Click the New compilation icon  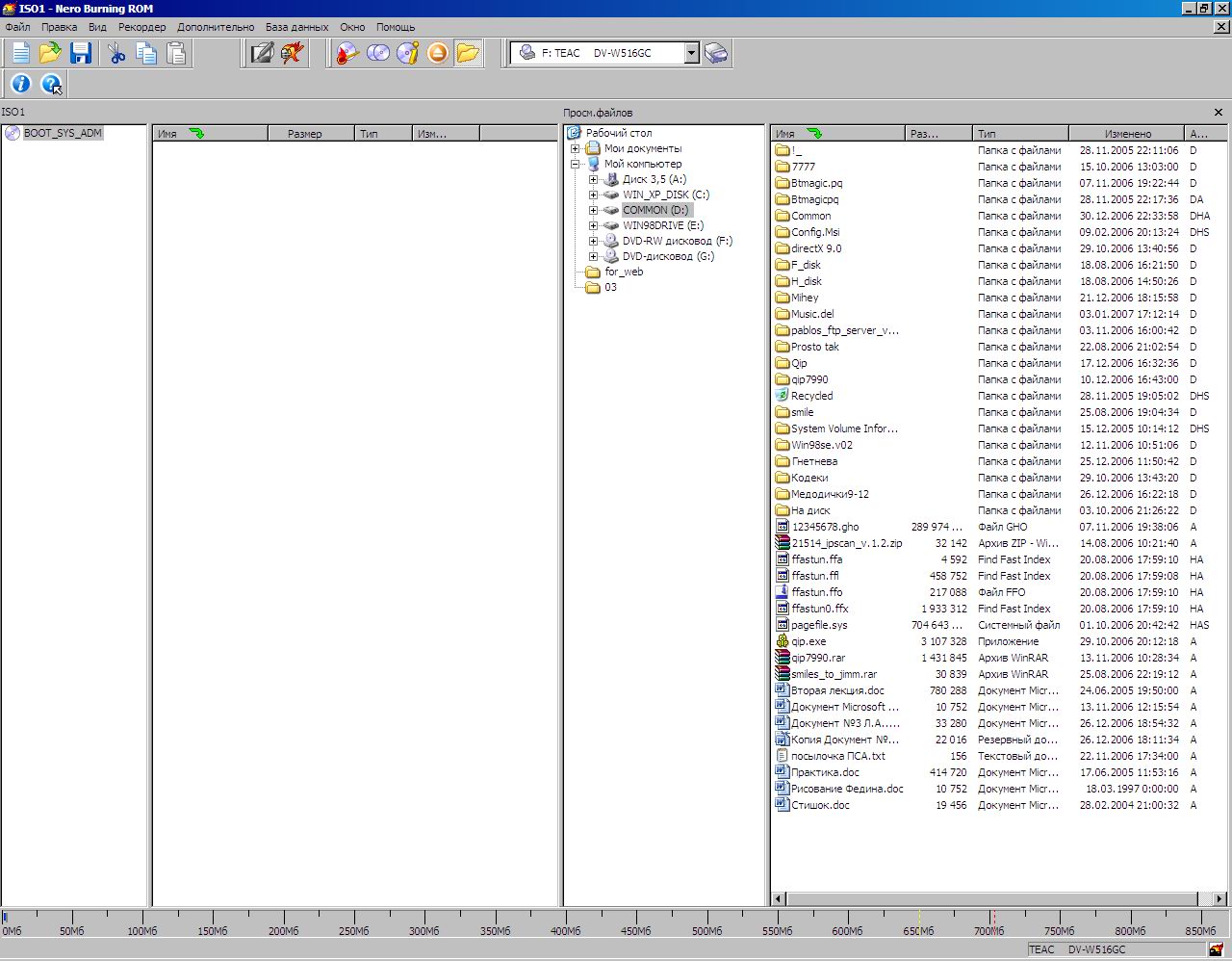tap(20, 53)
